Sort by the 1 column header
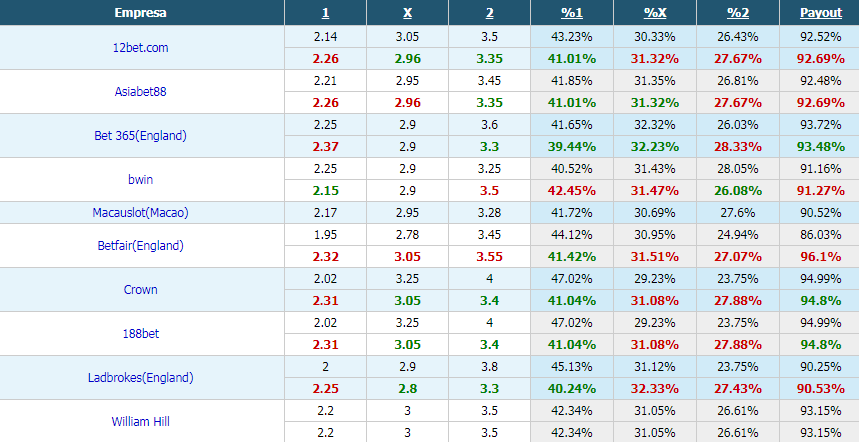This screenshot has height=442, width=859. click(x=325, y=13)
